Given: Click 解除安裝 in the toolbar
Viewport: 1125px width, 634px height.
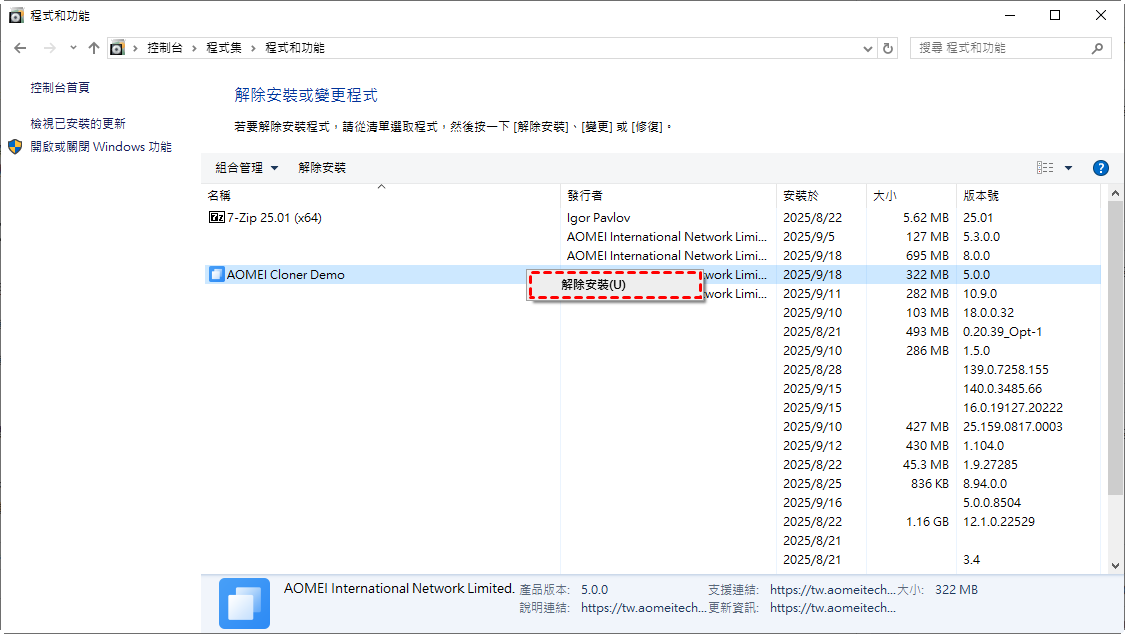Looking at the screenshot, I should coord(322,168).
